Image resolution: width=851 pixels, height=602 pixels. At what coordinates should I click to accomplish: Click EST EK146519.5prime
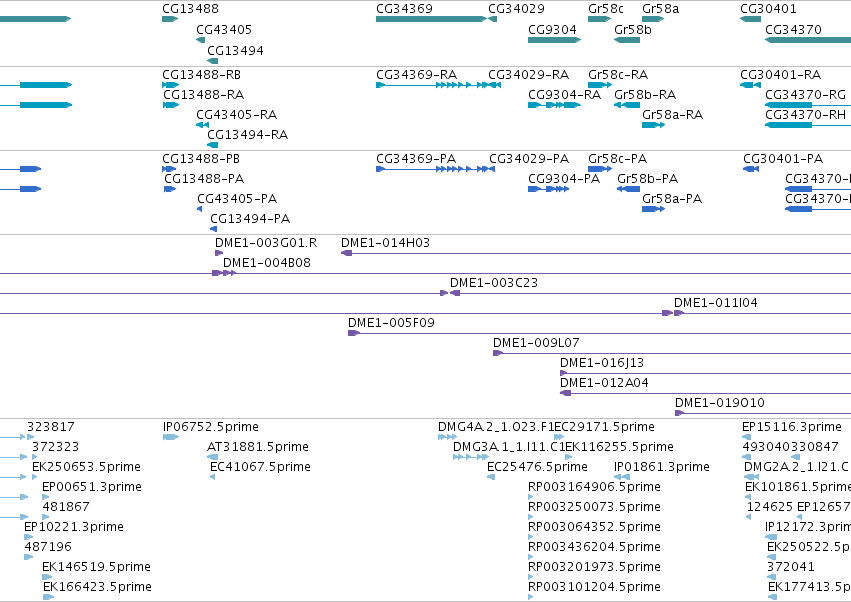coord(96,567)
